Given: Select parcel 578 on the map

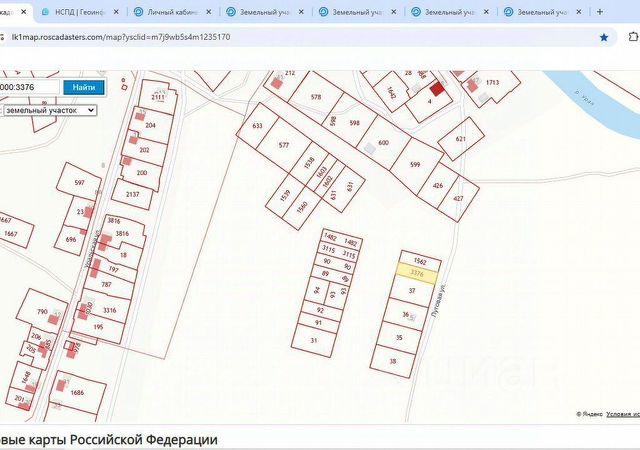Looking at the screenshot, I should pos(316,97).
